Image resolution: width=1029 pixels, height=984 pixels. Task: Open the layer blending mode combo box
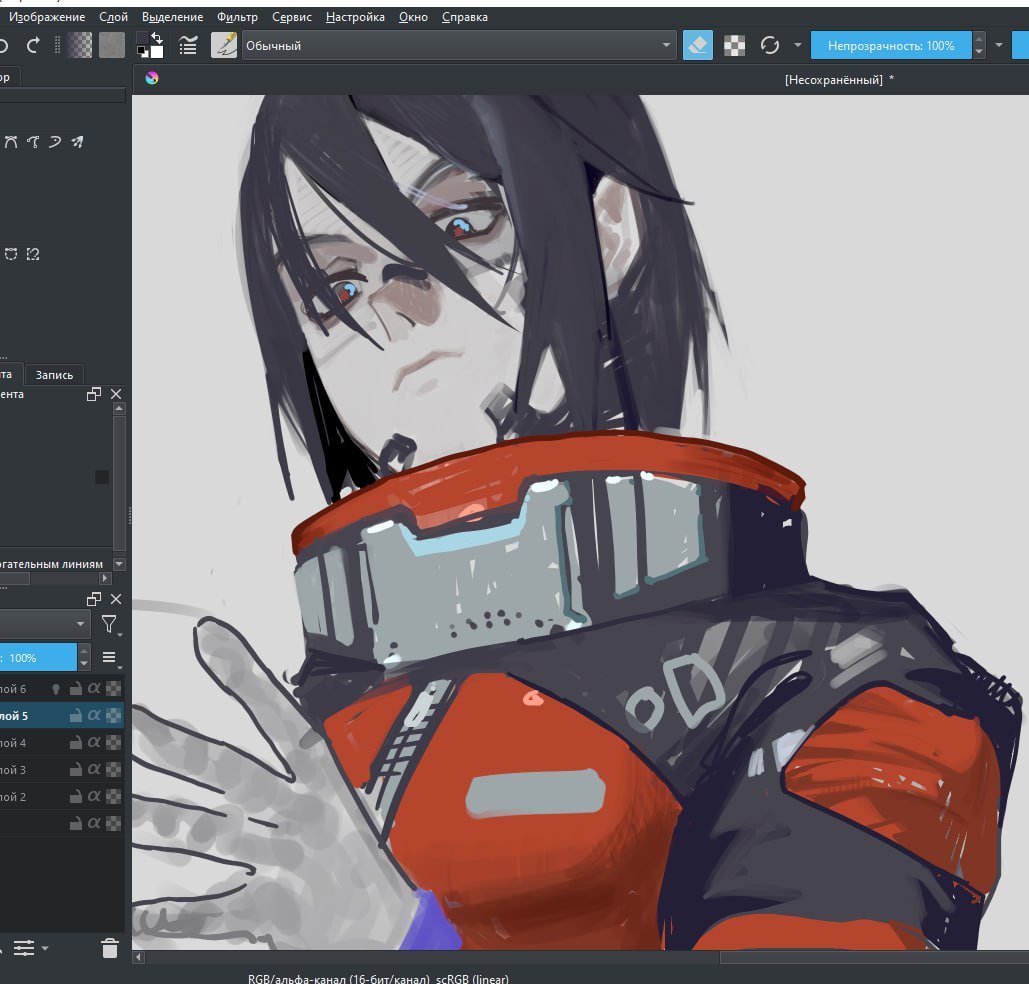[x=44, y=624]
